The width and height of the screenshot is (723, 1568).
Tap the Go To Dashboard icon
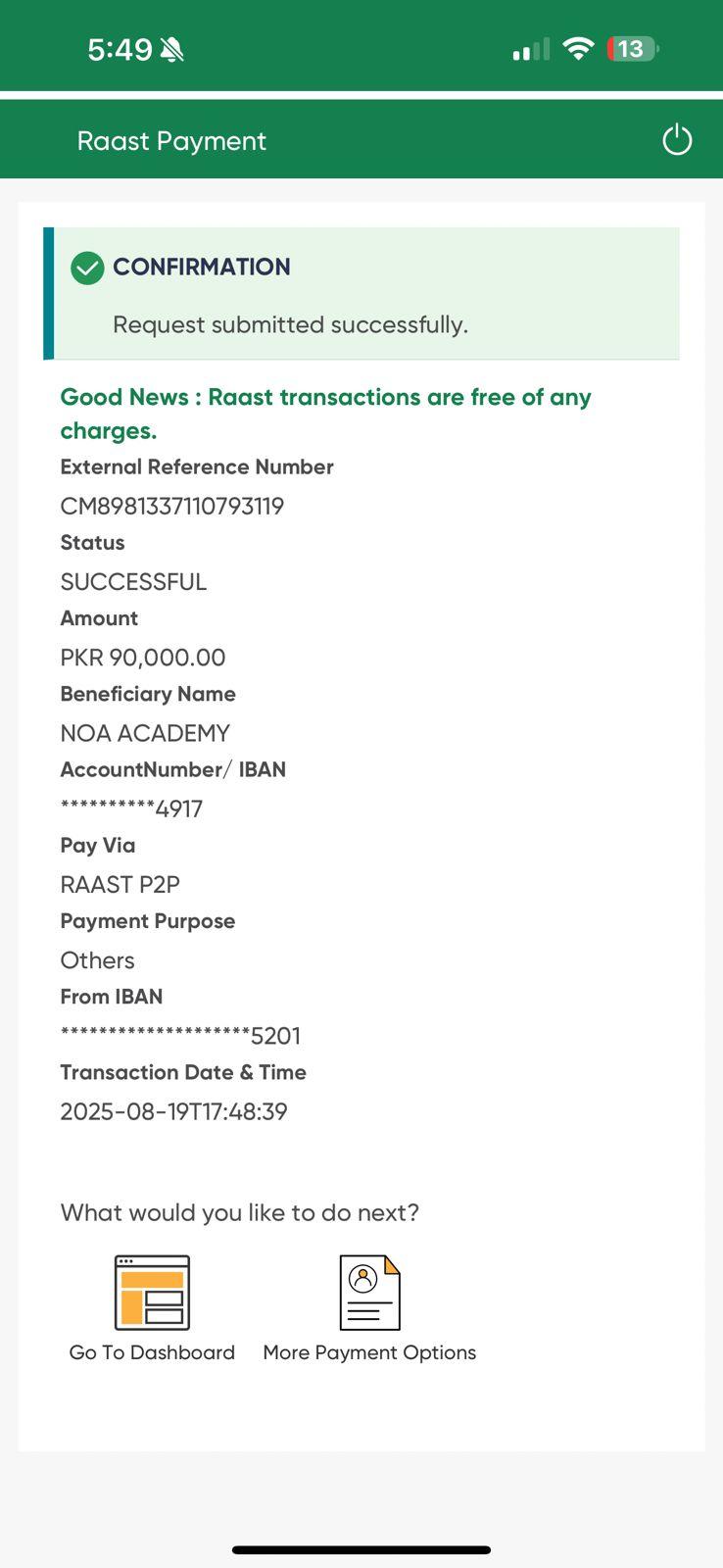[152, 1293]
